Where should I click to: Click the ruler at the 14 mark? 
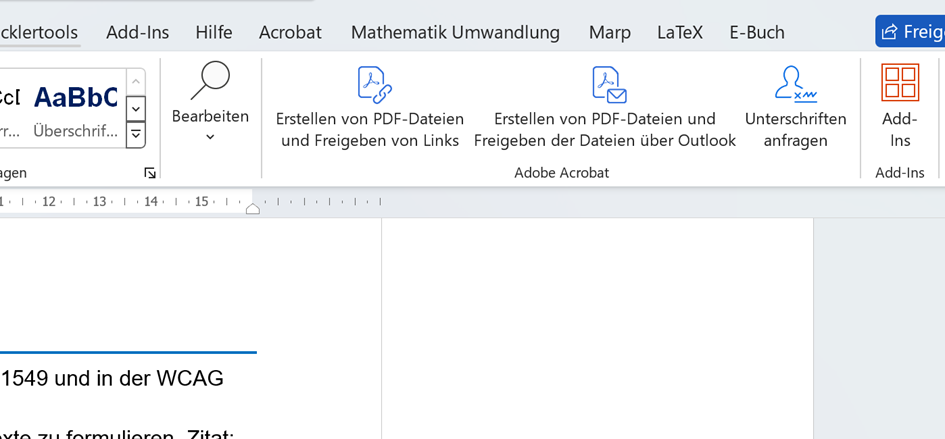[151, 201]
